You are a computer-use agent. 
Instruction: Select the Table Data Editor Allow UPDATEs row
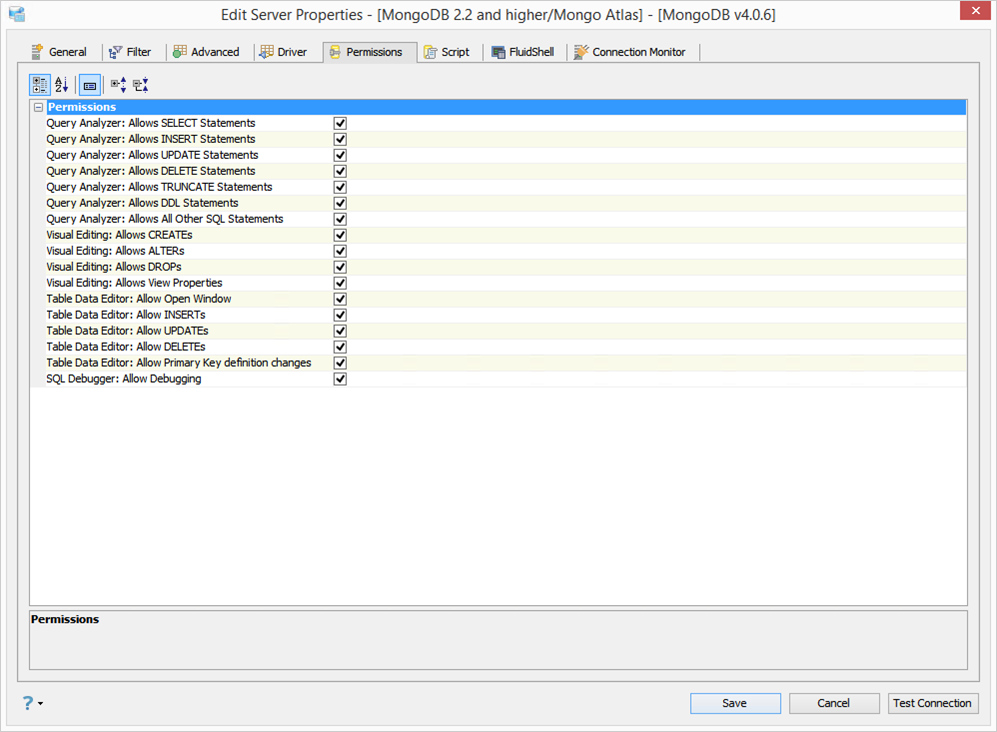(x=498, y=331)
